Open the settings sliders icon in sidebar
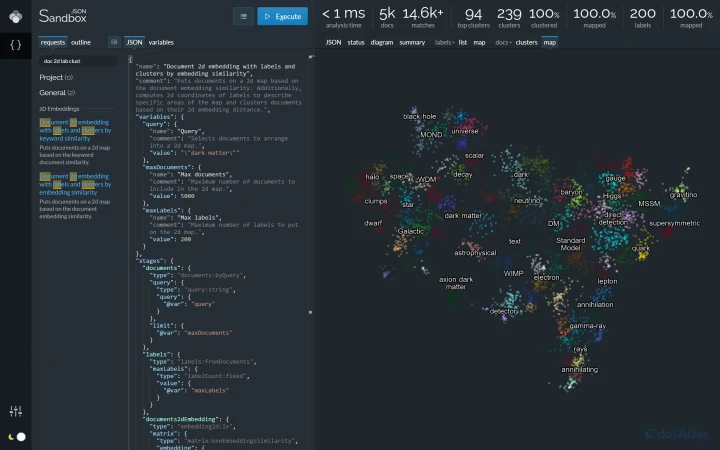 tap(16, 411)
